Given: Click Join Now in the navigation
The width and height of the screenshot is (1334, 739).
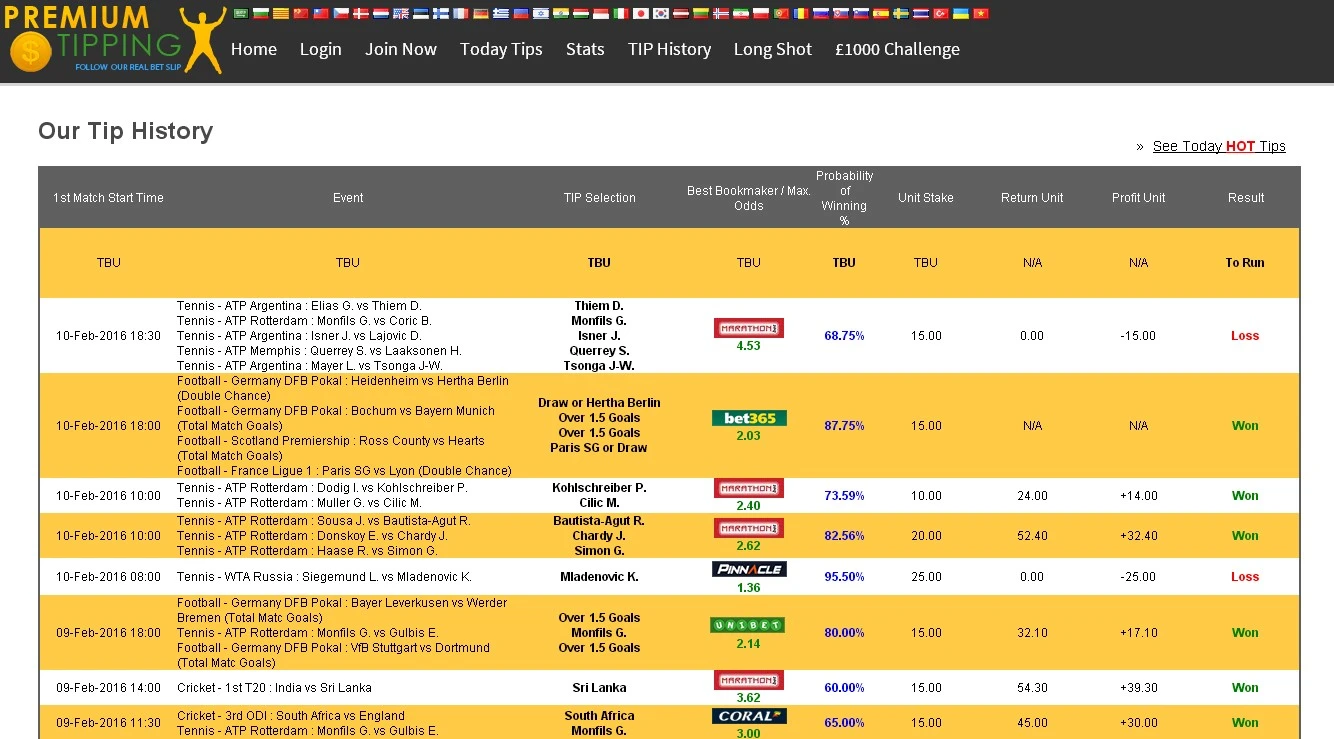Looking at the screenshot, I should [400, 49].
